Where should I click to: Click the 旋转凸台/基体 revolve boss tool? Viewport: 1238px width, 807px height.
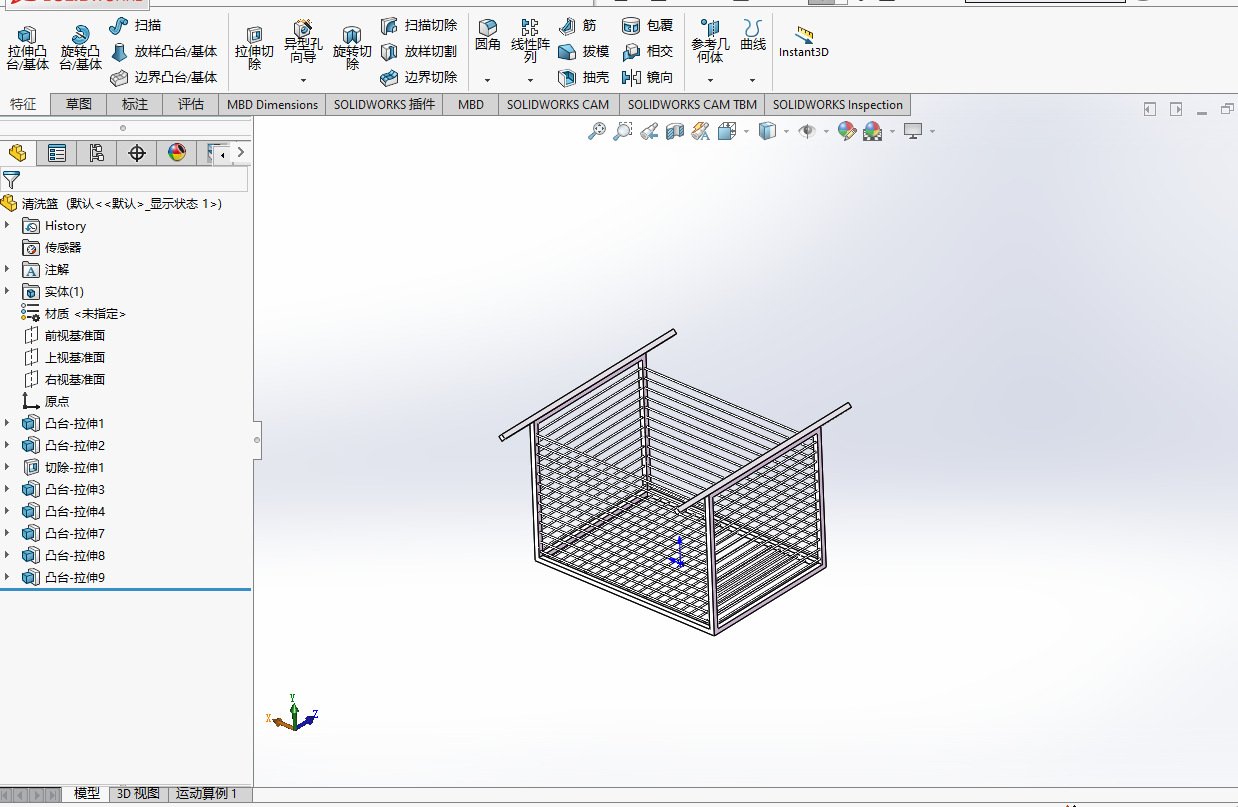click(80, 49)
